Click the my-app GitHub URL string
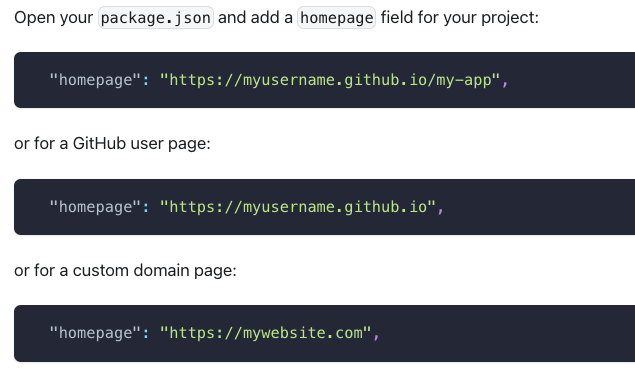635x371 pixels. tap(330, 80)
